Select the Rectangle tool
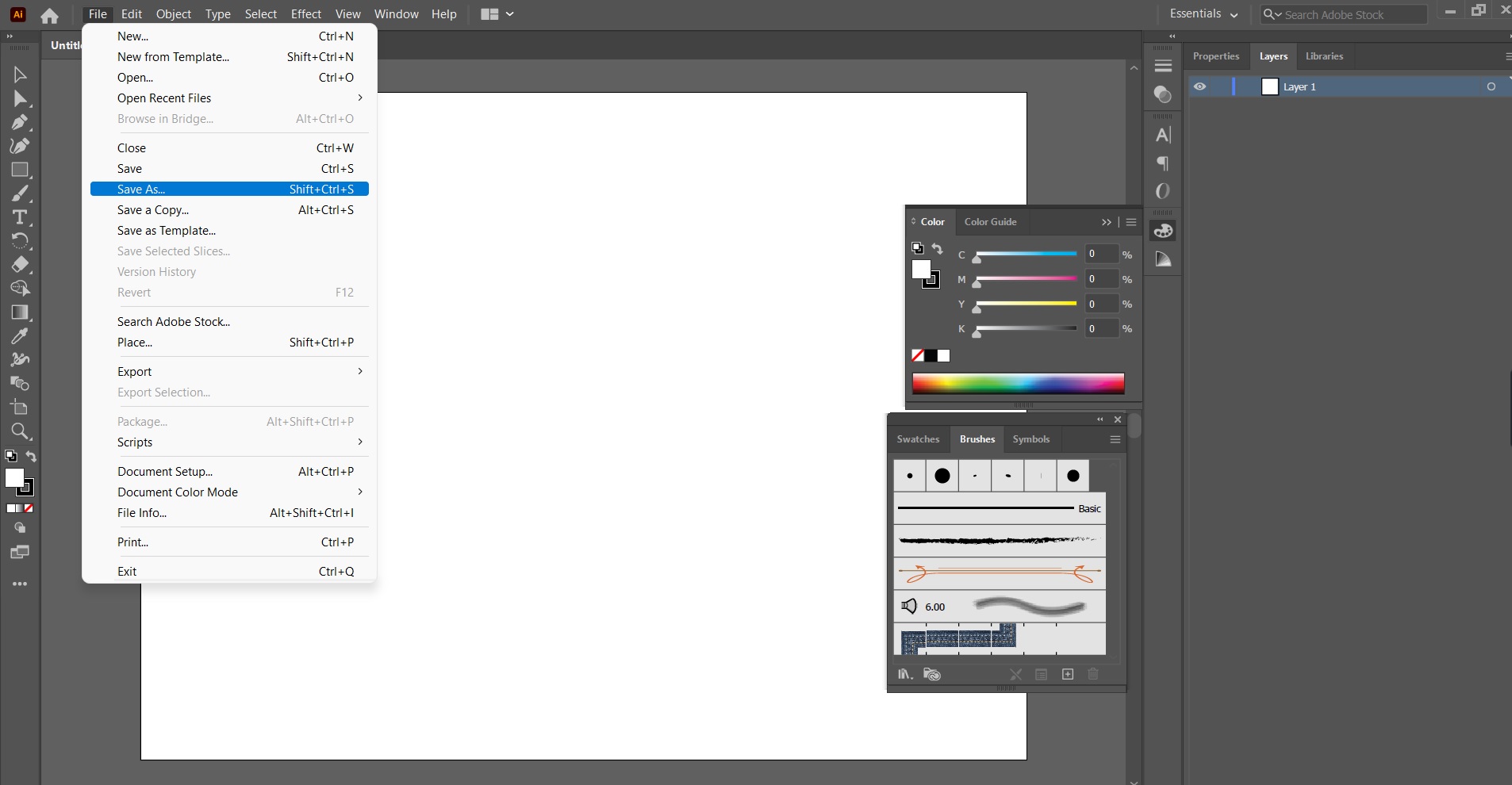Screen dimensions: 1512x785 (20, 169)
